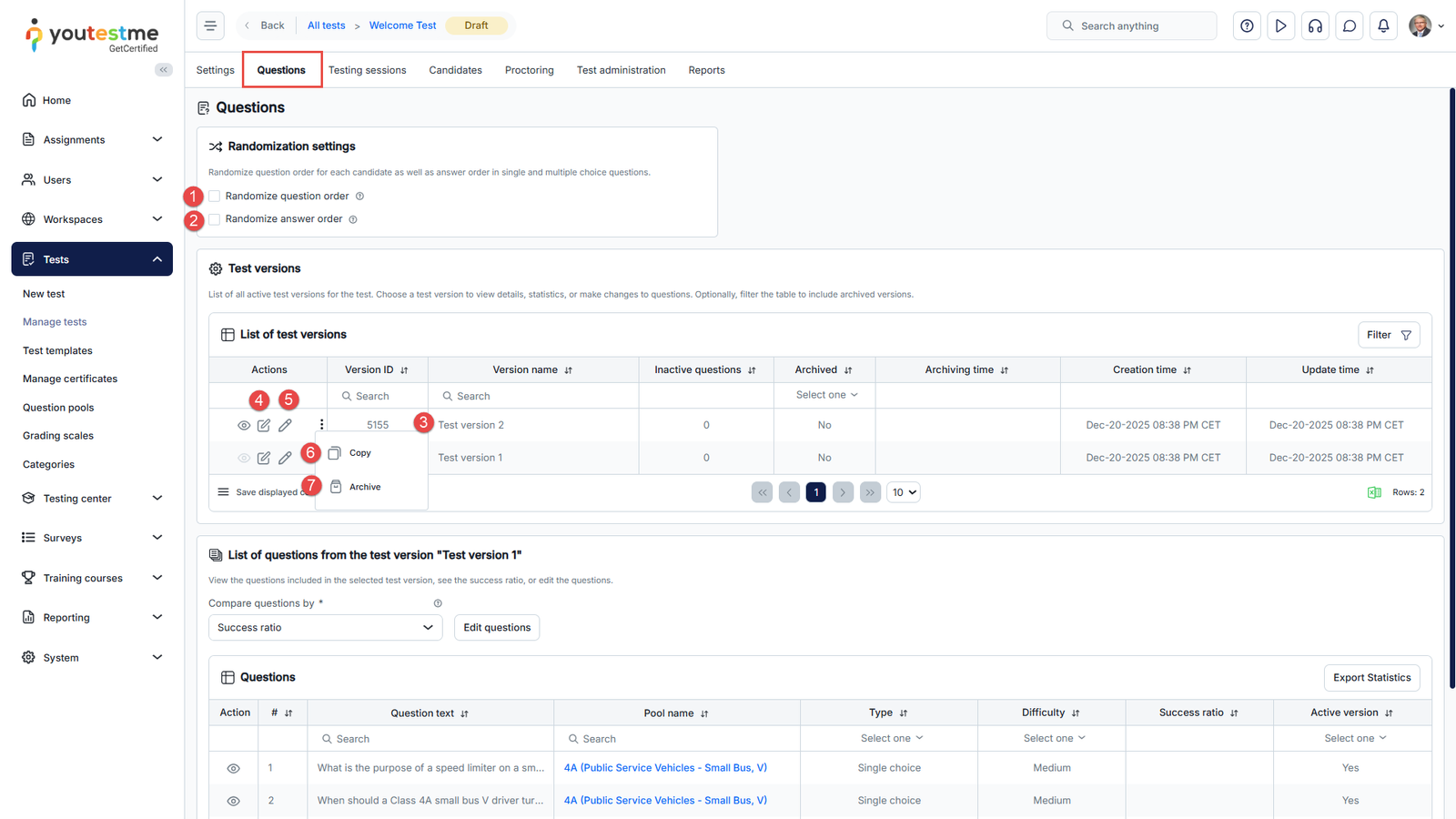Screen dimensions: 1456x819
Task: Click the Search anything field
Action: pos(1131,26)
